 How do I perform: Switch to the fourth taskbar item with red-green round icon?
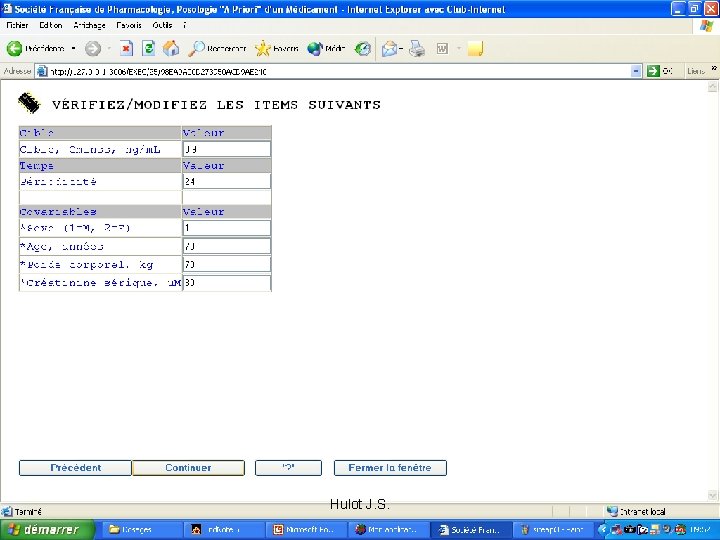click(x=388, y=529)
